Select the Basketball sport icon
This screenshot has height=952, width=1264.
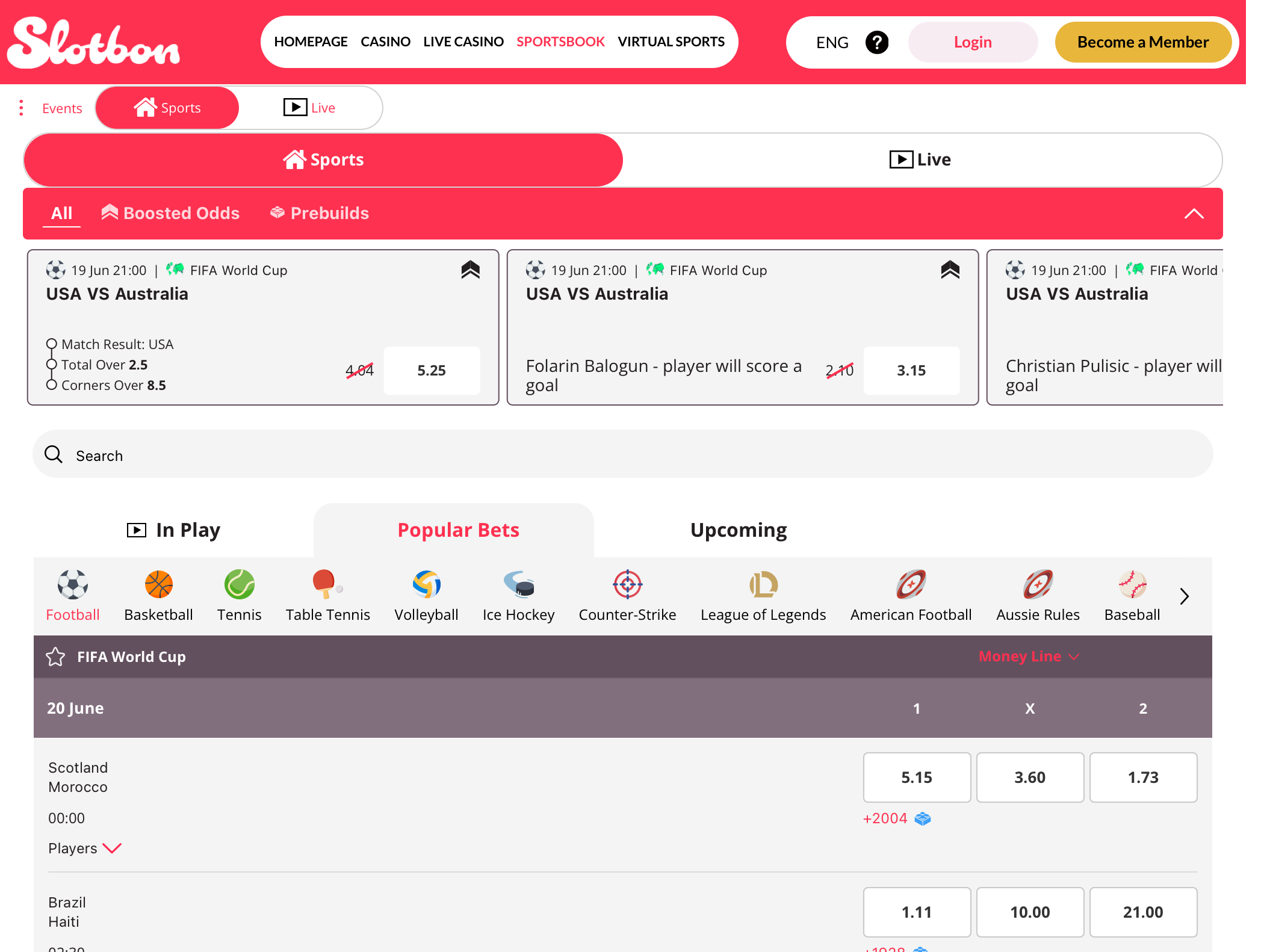[159, 584]
